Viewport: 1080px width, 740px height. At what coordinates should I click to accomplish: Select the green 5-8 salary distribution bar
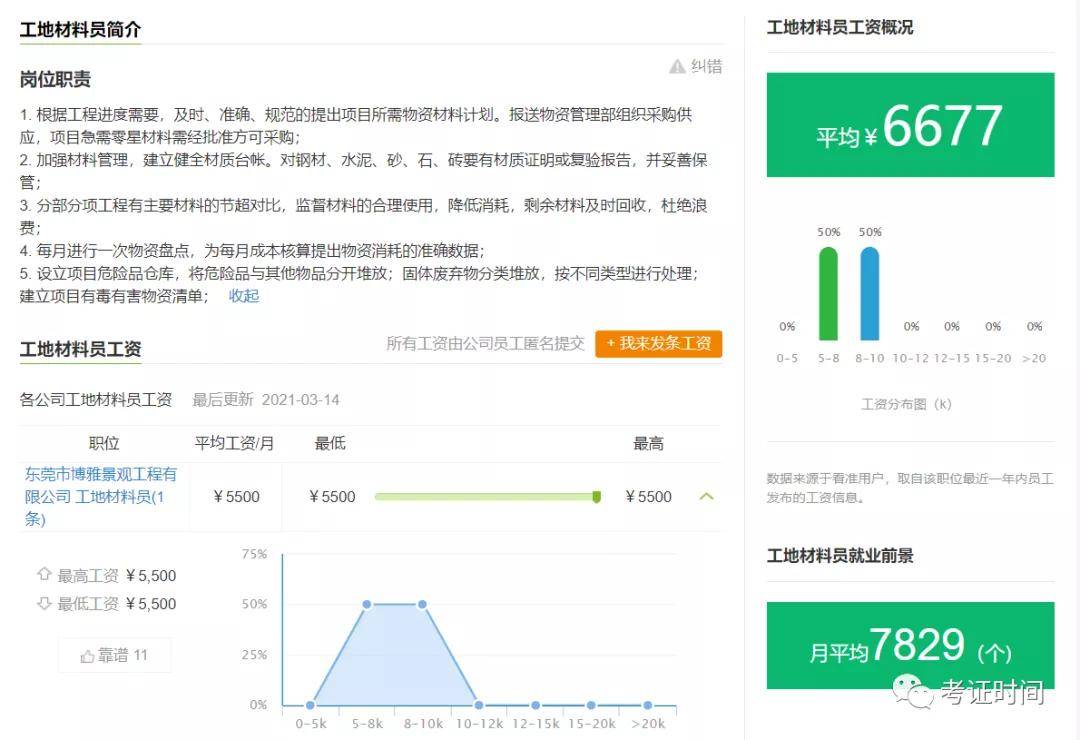click(828, 294)
